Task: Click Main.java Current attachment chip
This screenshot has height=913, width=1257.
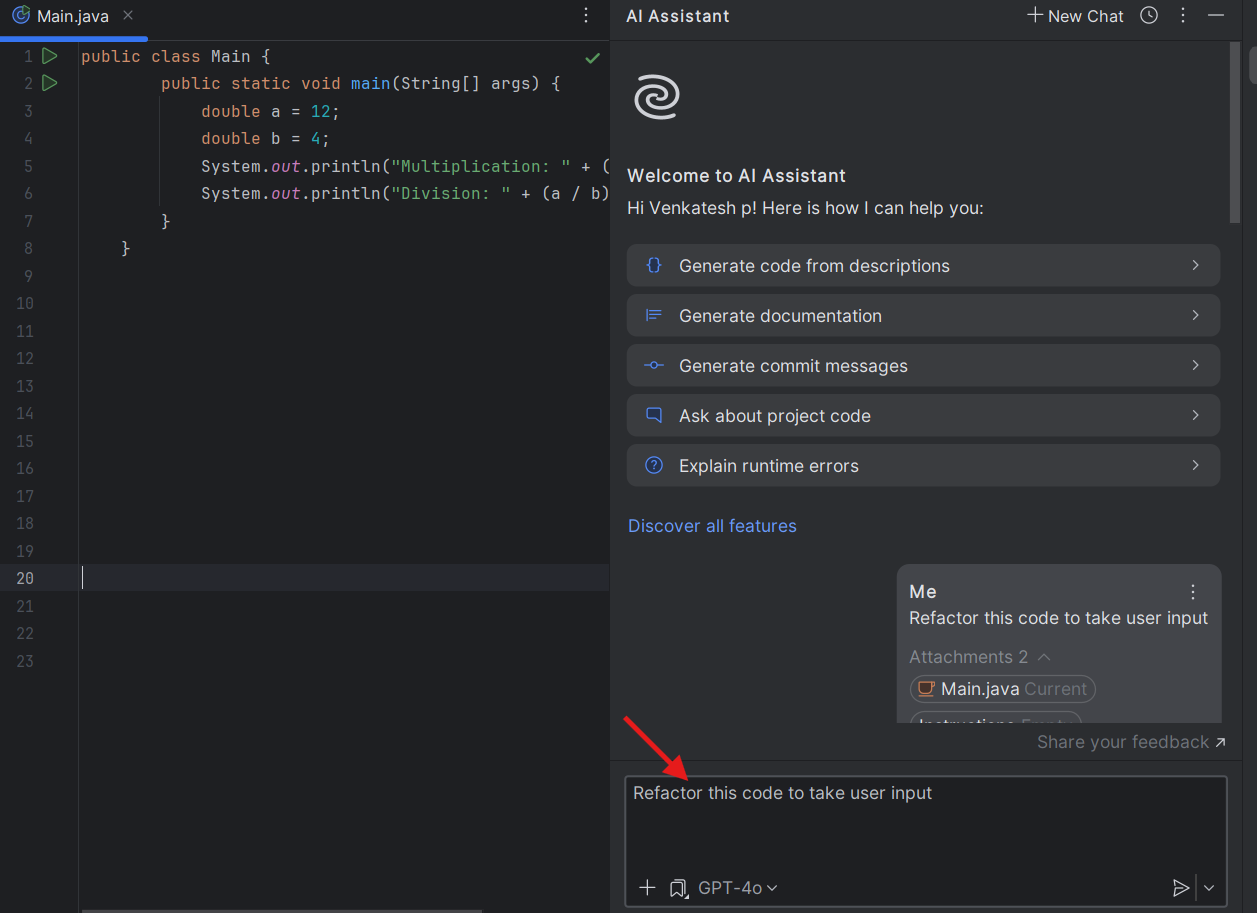Action: click(1003, 689)
